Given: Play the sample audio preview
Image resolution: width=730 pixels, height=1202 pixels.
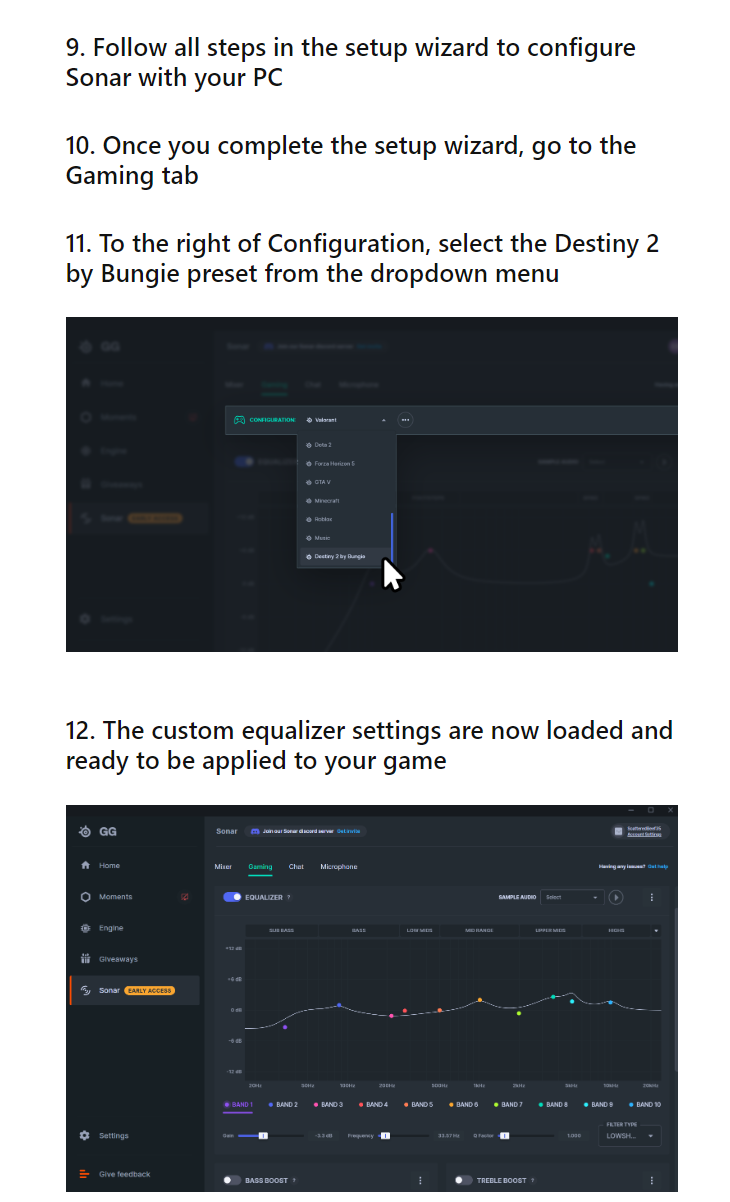Looking at the screenshot, I should coord(616,897).
